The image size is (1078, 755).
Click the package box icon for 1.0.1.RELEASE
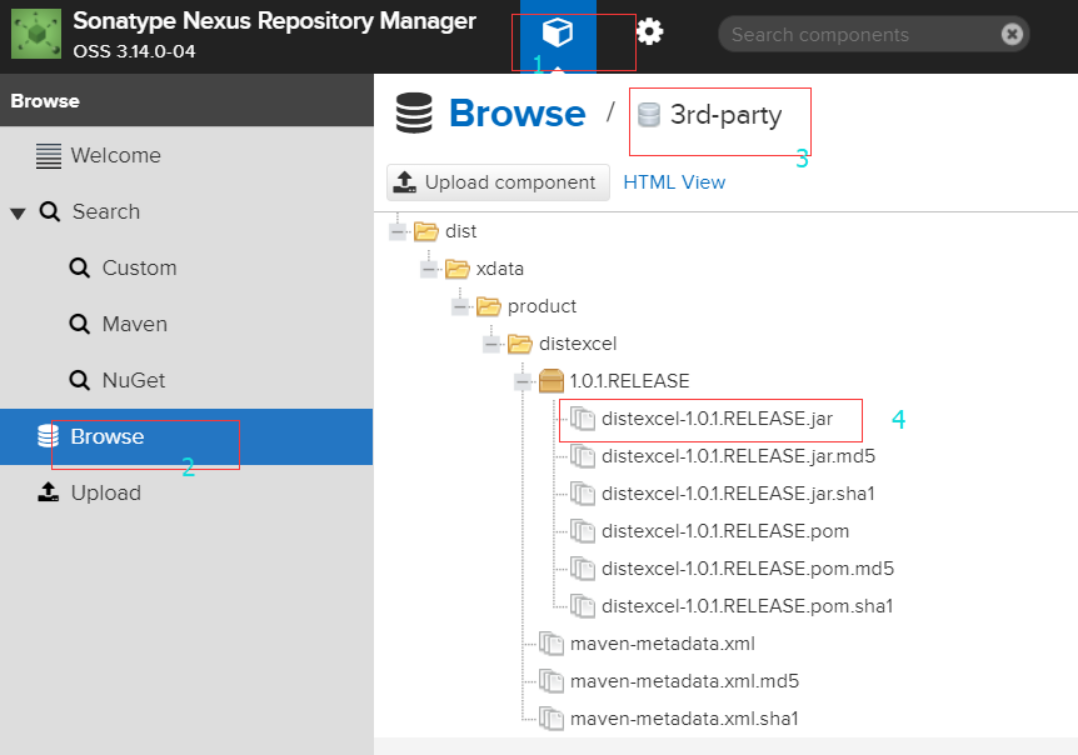[x=551, y=381]
